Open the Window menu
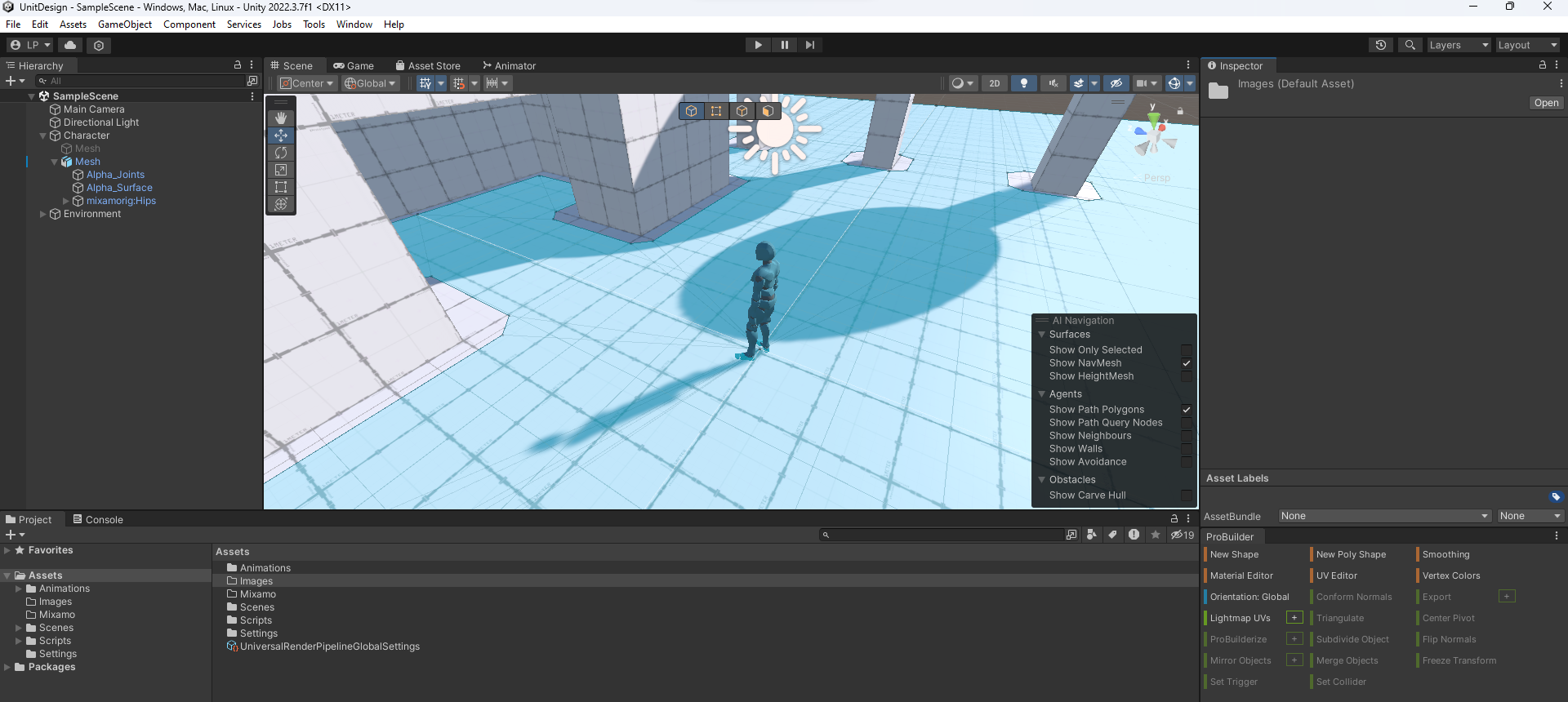Image resolution: width=1568 pixels, height=702 pixels. (354, 24)
